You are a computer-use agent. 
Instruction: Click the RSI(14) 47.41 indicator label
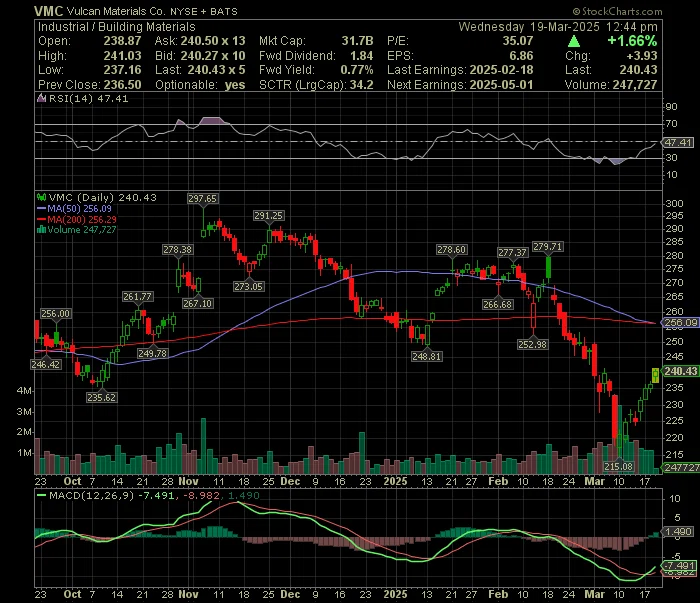tap(88, 99)
